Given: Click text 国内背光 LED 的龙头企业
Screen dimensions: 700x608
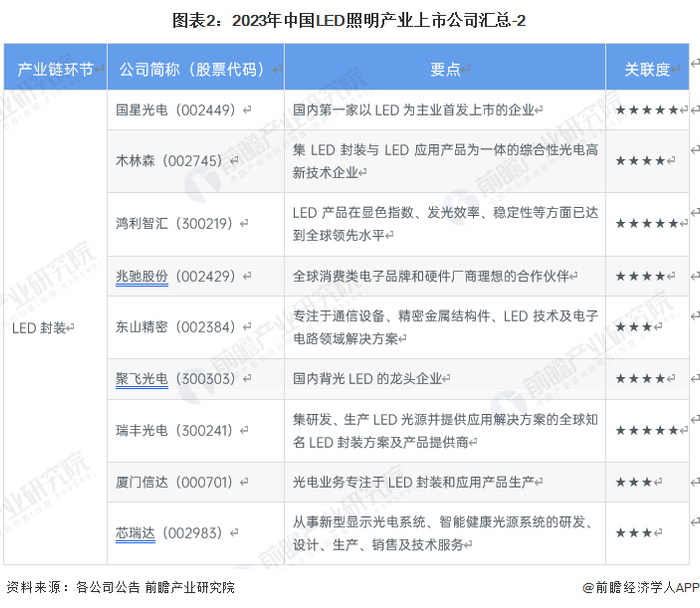Looking at the screenshot, I should point(367,379).
